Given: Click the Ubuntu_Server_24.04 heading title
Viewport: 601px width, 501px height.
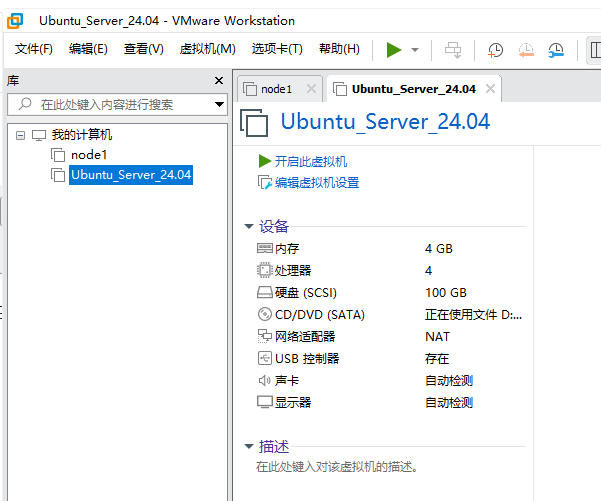Looking at the screenshot, I should tap(385, 122).
